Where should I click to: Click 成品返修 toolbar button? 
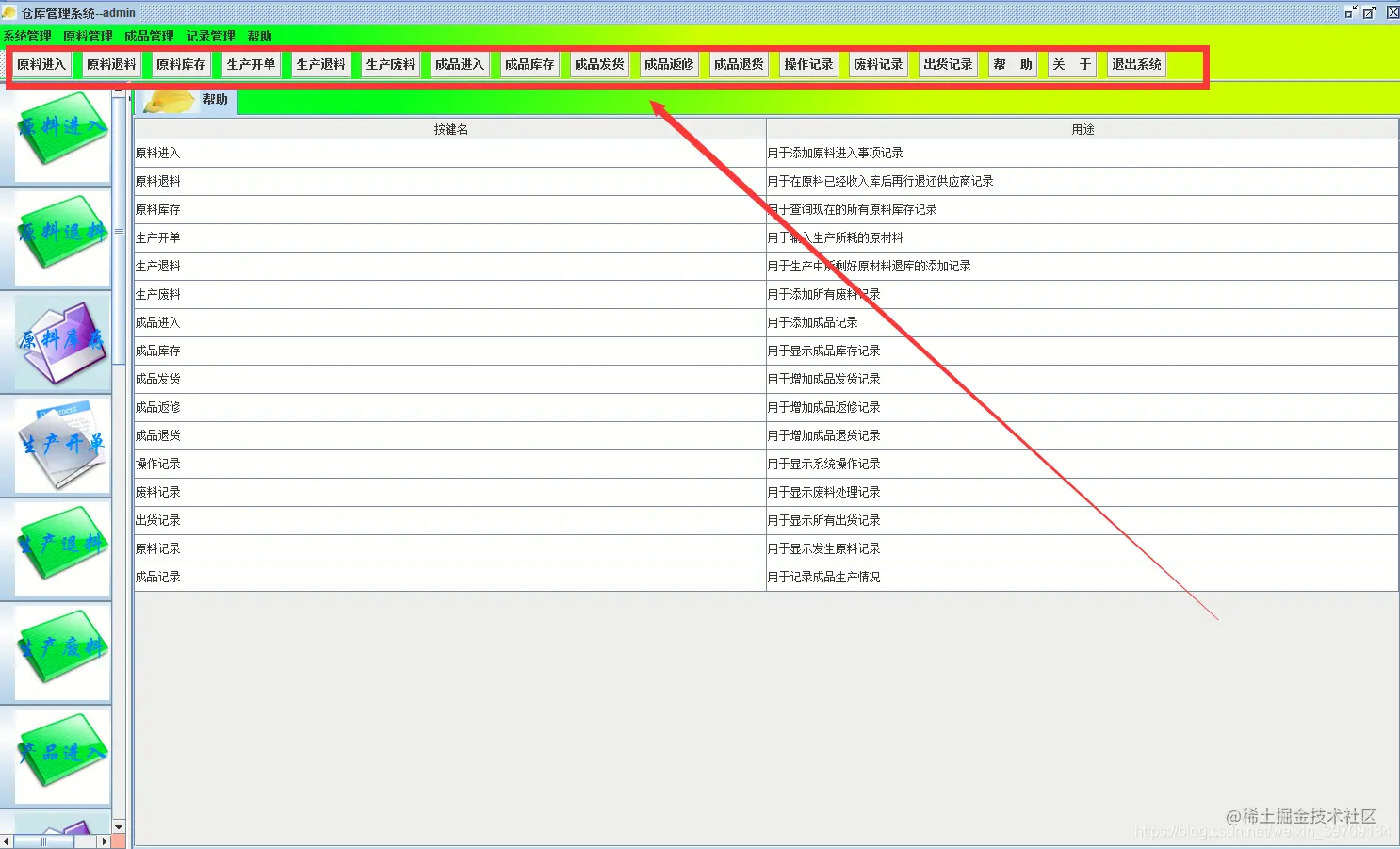point(669,64)
